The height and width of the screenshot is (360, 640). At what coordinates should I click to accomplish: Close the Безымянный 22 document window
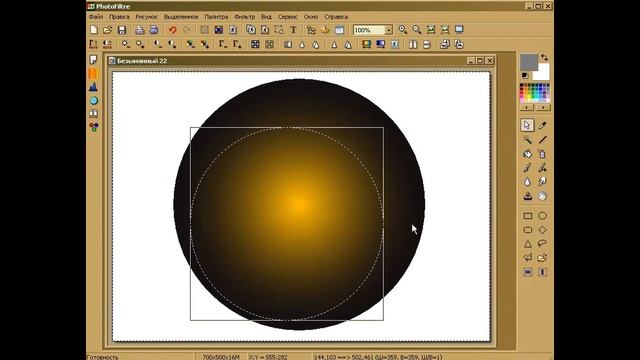(490, 61)
